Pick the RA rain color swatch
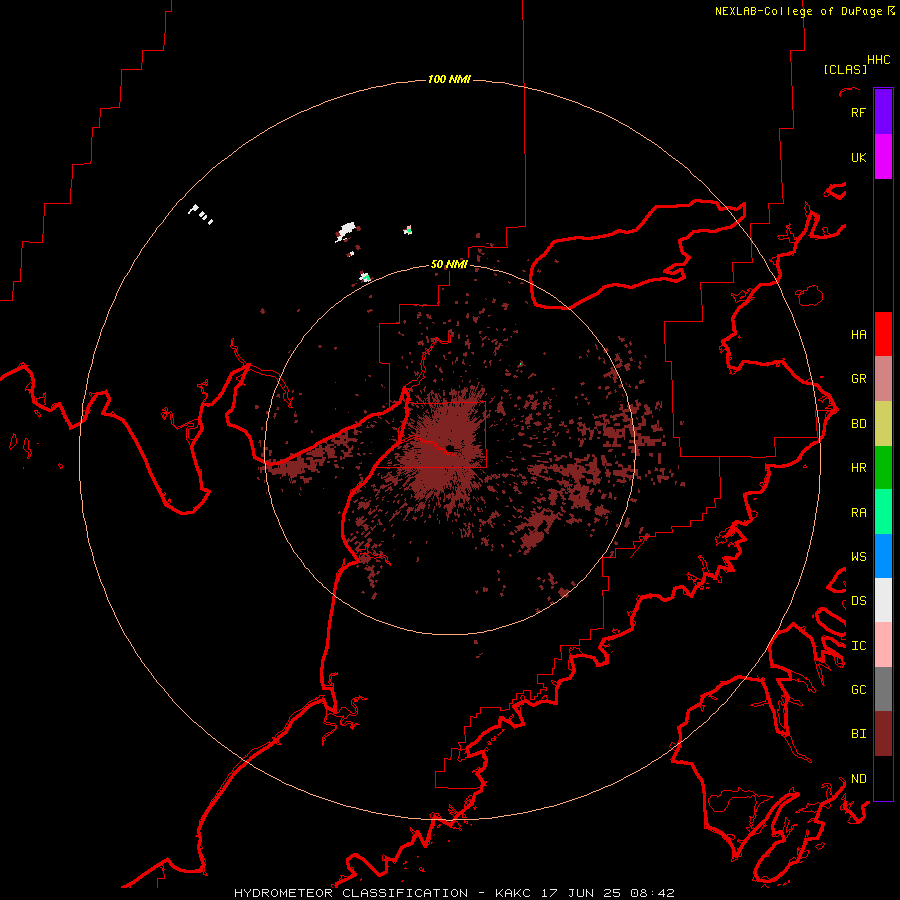 [883, 512]
